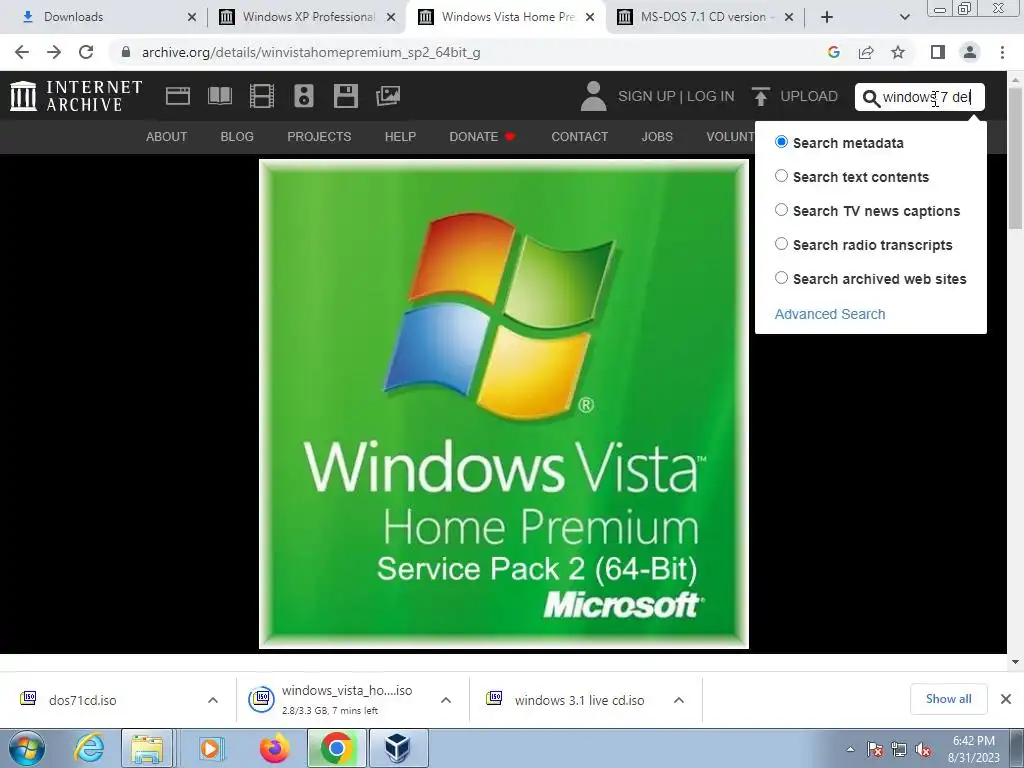
Task: Close the downloads bar
Action: (1006, 699)
